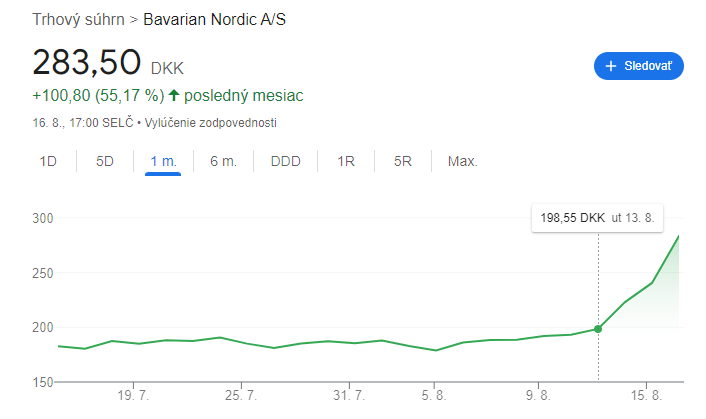Click the green data point on chart line
Image resolution: width=706 pixels, height=419 pixels.
[x=598, y=328]
